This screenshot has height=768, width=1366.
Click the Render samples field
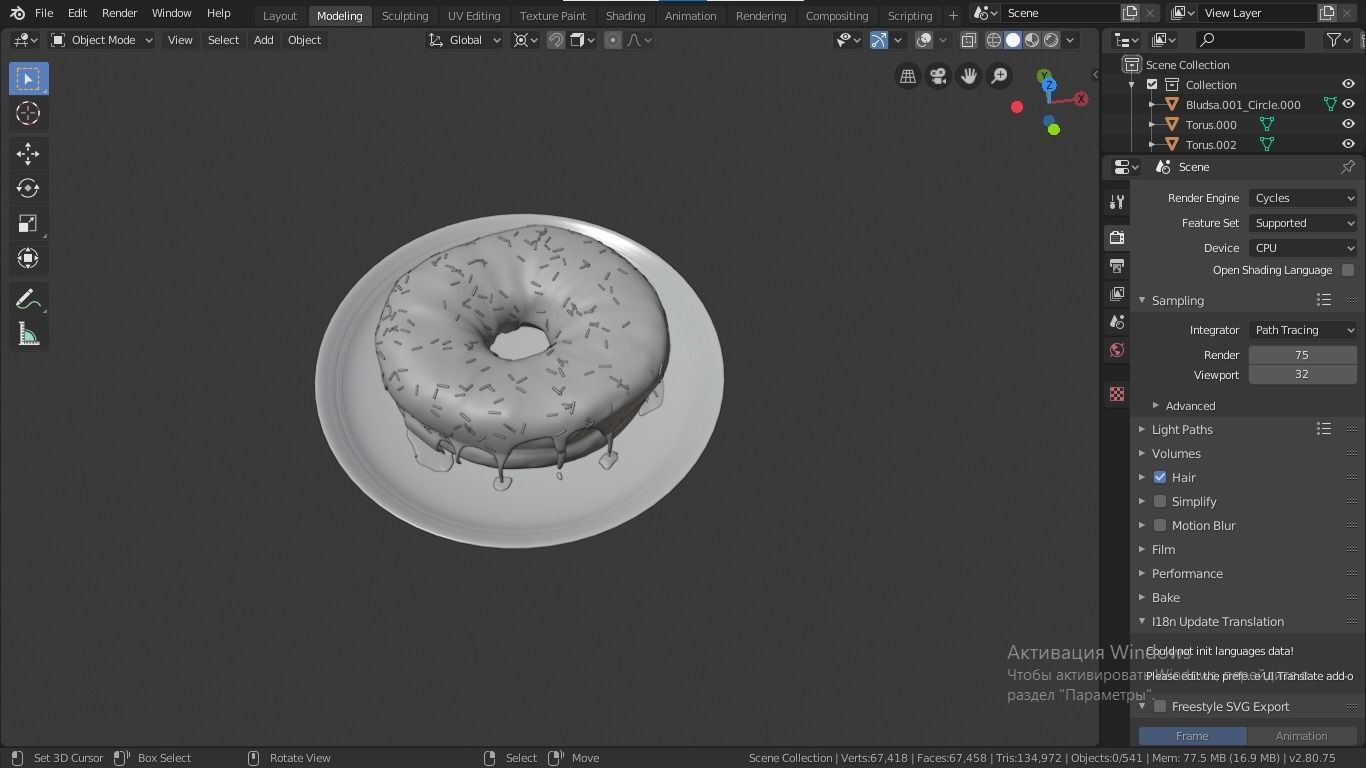point(1303,355)
